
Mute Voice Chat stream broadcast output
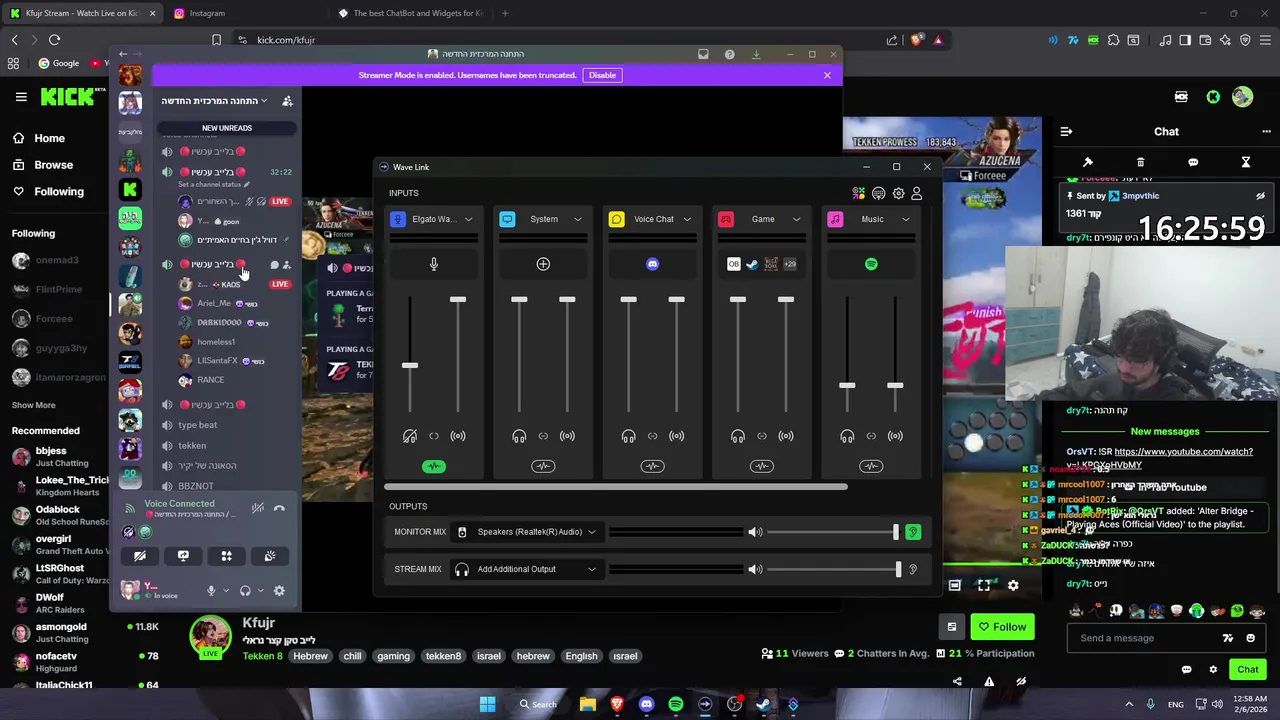pyautogui.click(x=677, y=436)
